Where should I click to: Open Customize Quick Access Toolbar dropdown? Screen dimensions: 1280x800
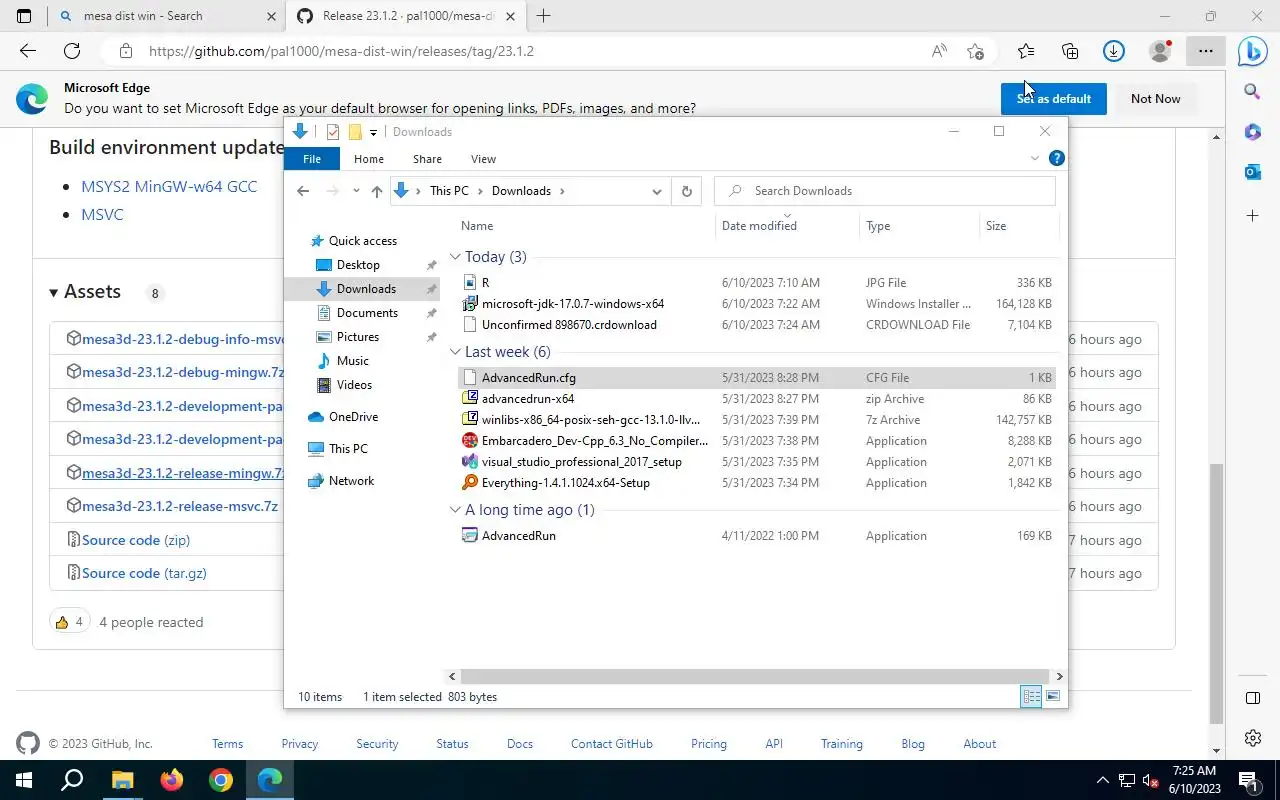click(373, 132)
